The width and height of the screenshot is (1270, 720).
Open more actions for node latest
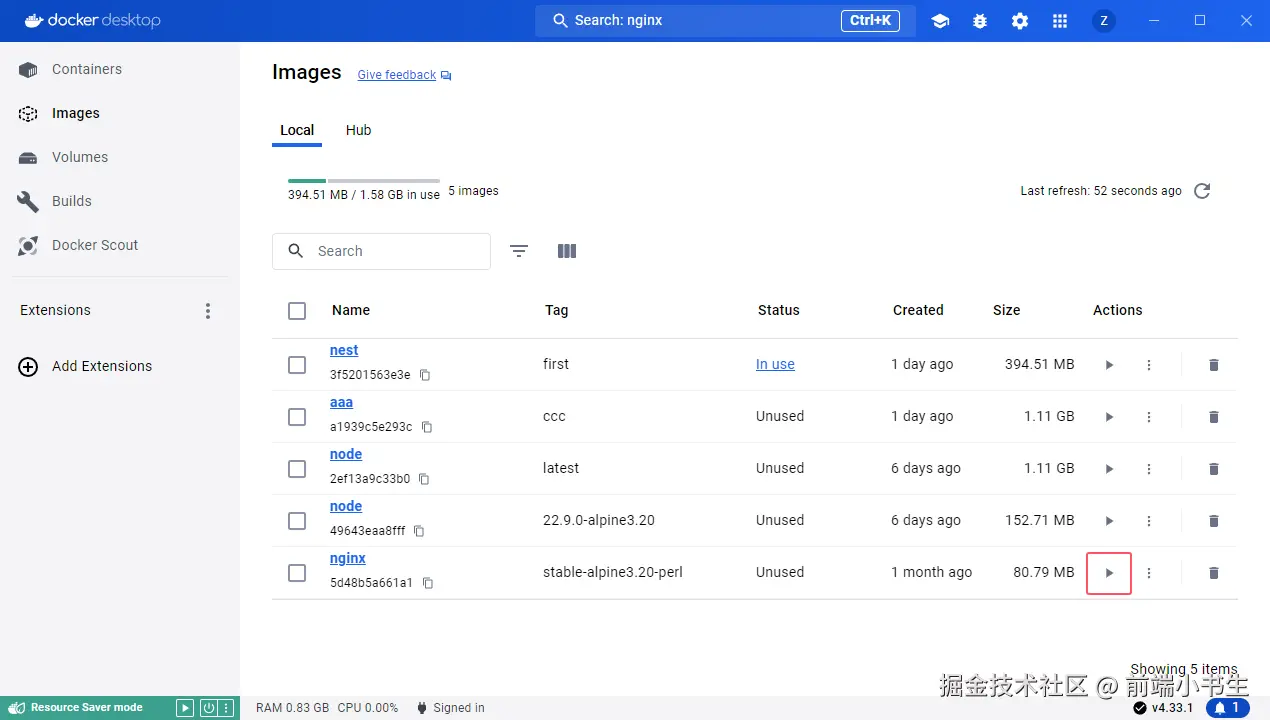(x=1149, y=469)
